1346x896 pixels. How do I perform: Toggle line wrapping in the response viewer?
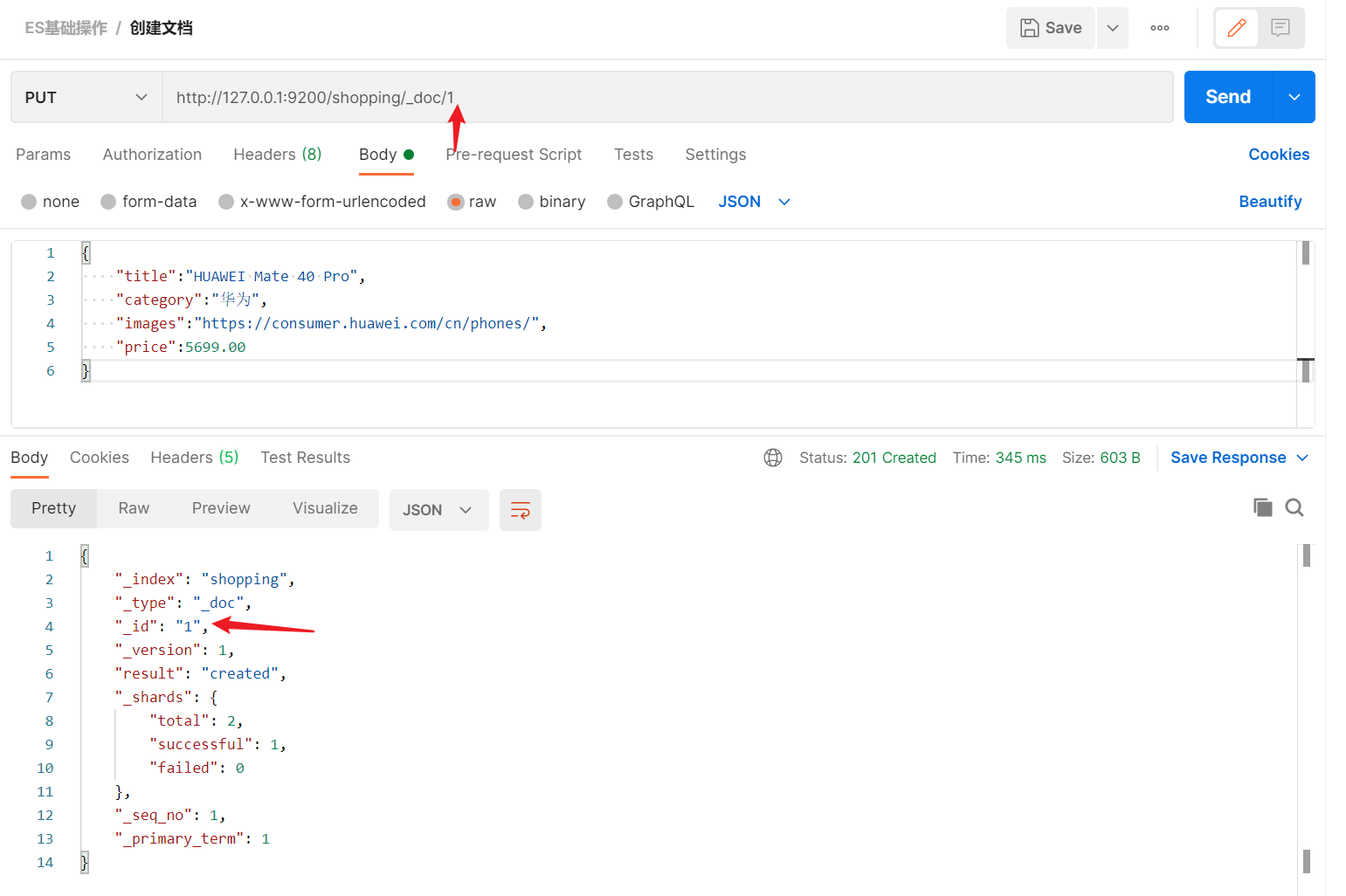point(520,510)
